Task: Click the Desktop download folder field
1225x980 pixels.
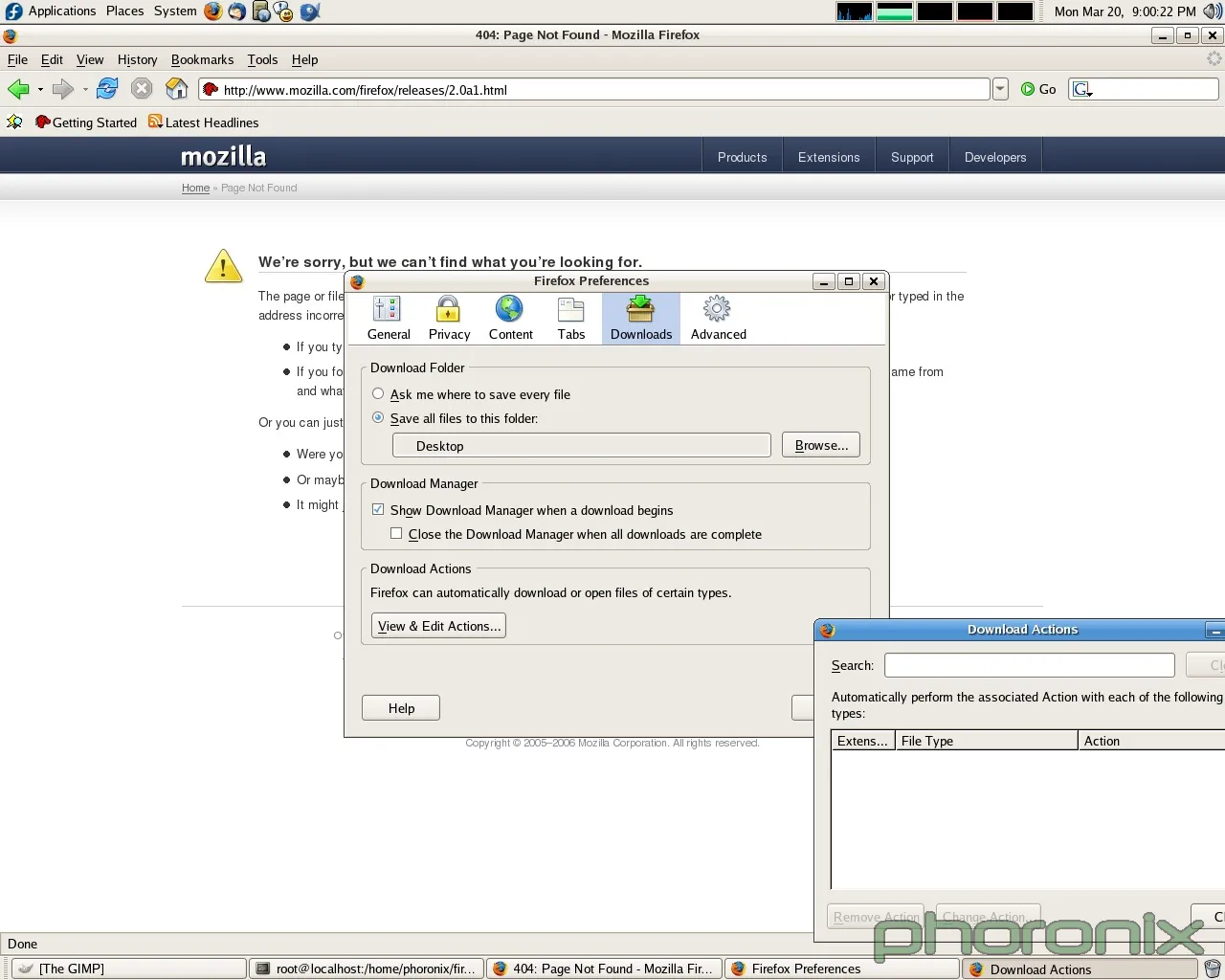Action: [582, 445]
